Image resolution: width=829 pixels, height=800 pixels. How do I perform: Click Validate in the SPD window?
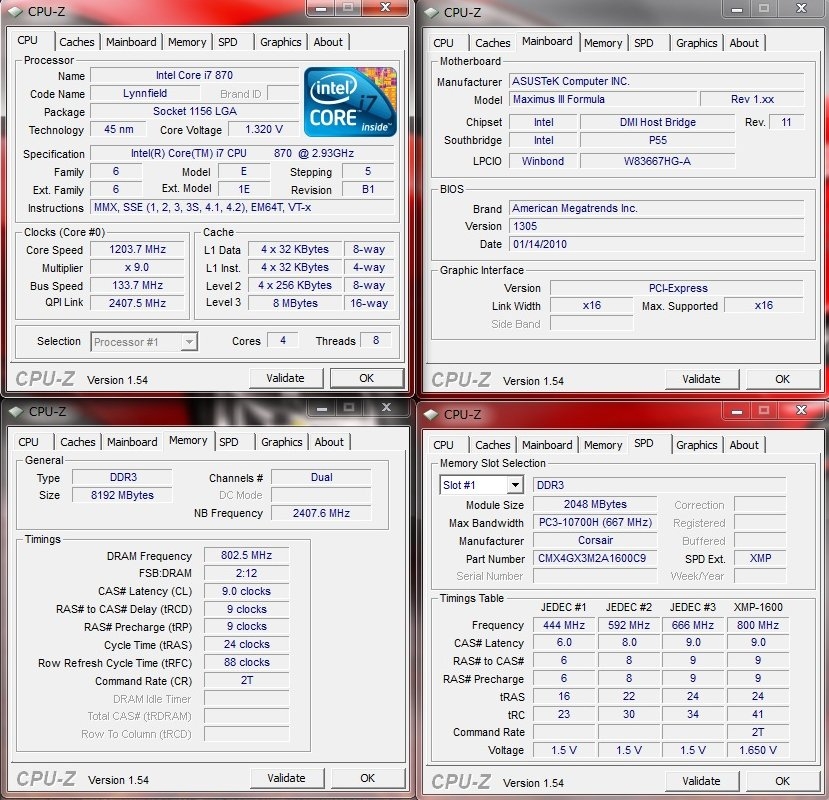click(x=702, y=781)
